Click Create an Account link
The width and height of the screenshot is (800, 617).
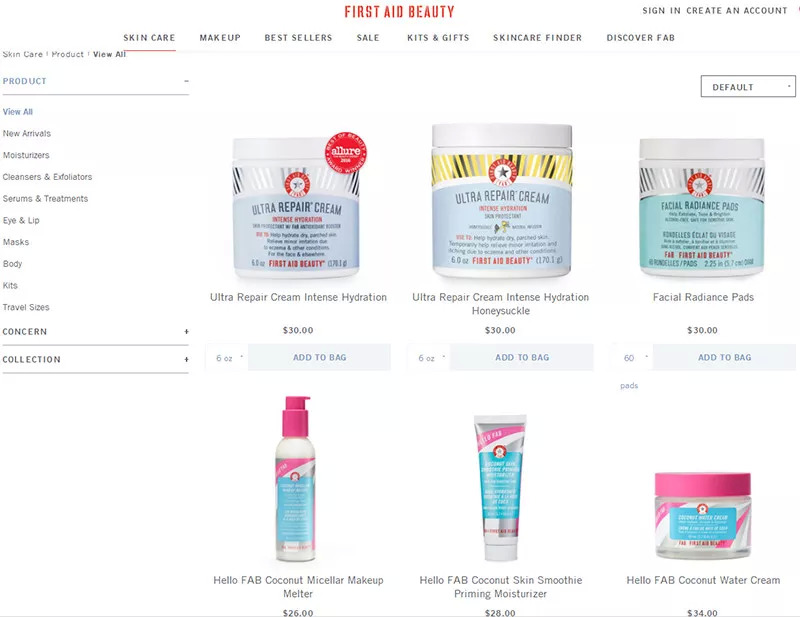737,11
